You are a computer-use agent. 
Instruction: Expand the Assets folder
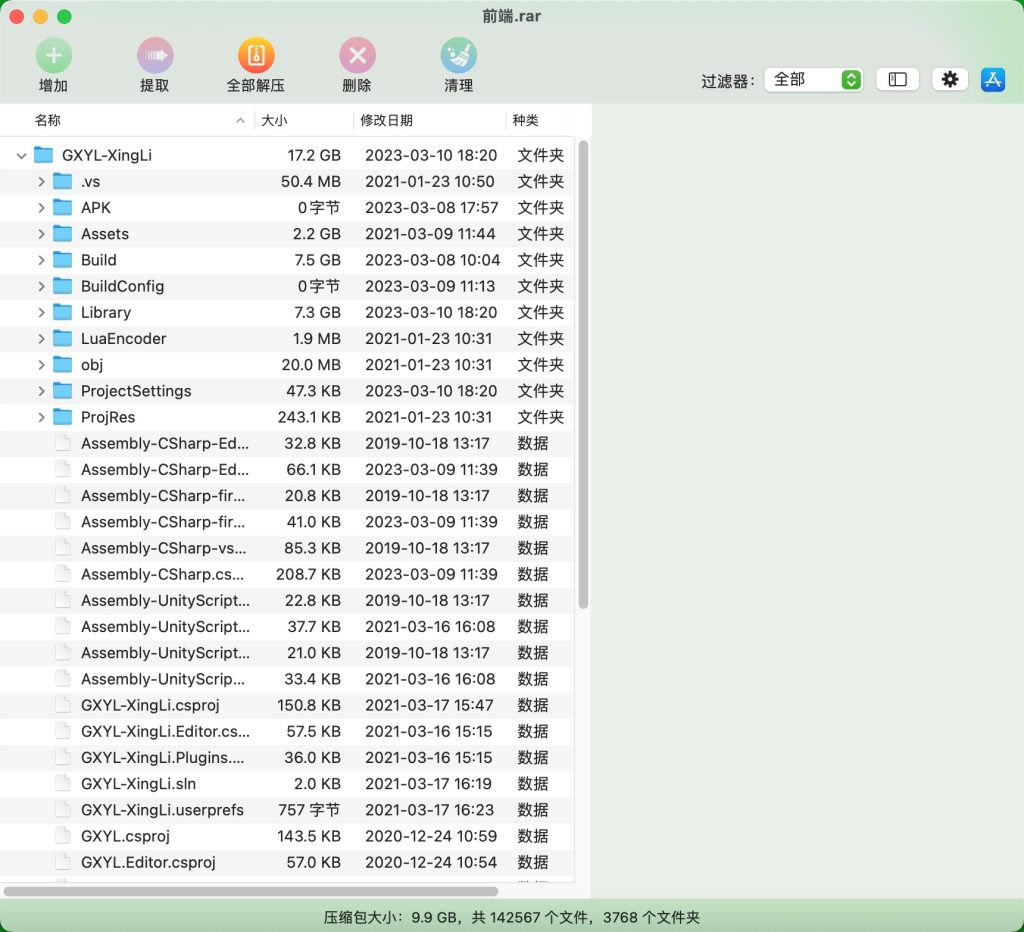(41, 234)
